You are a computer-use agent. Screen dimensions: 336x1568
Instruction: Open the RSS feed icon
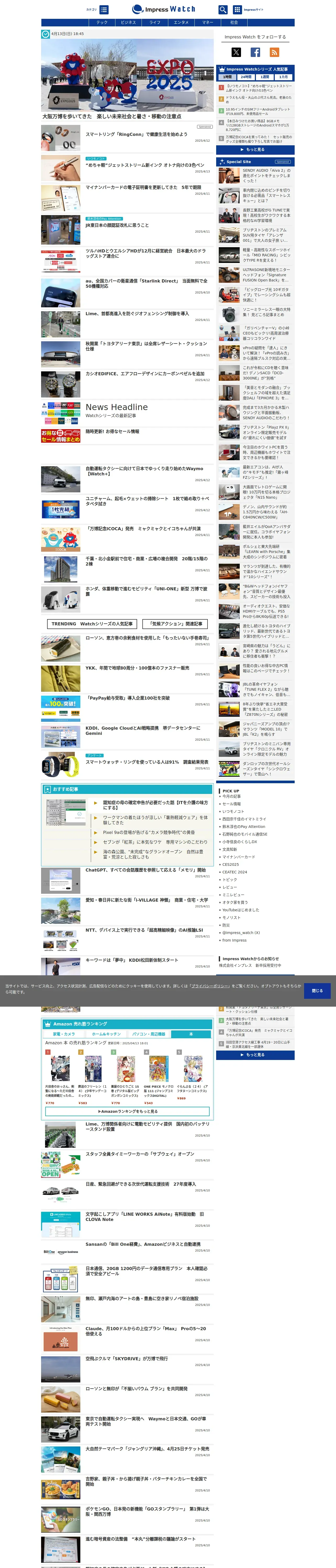tap(275, 52)
